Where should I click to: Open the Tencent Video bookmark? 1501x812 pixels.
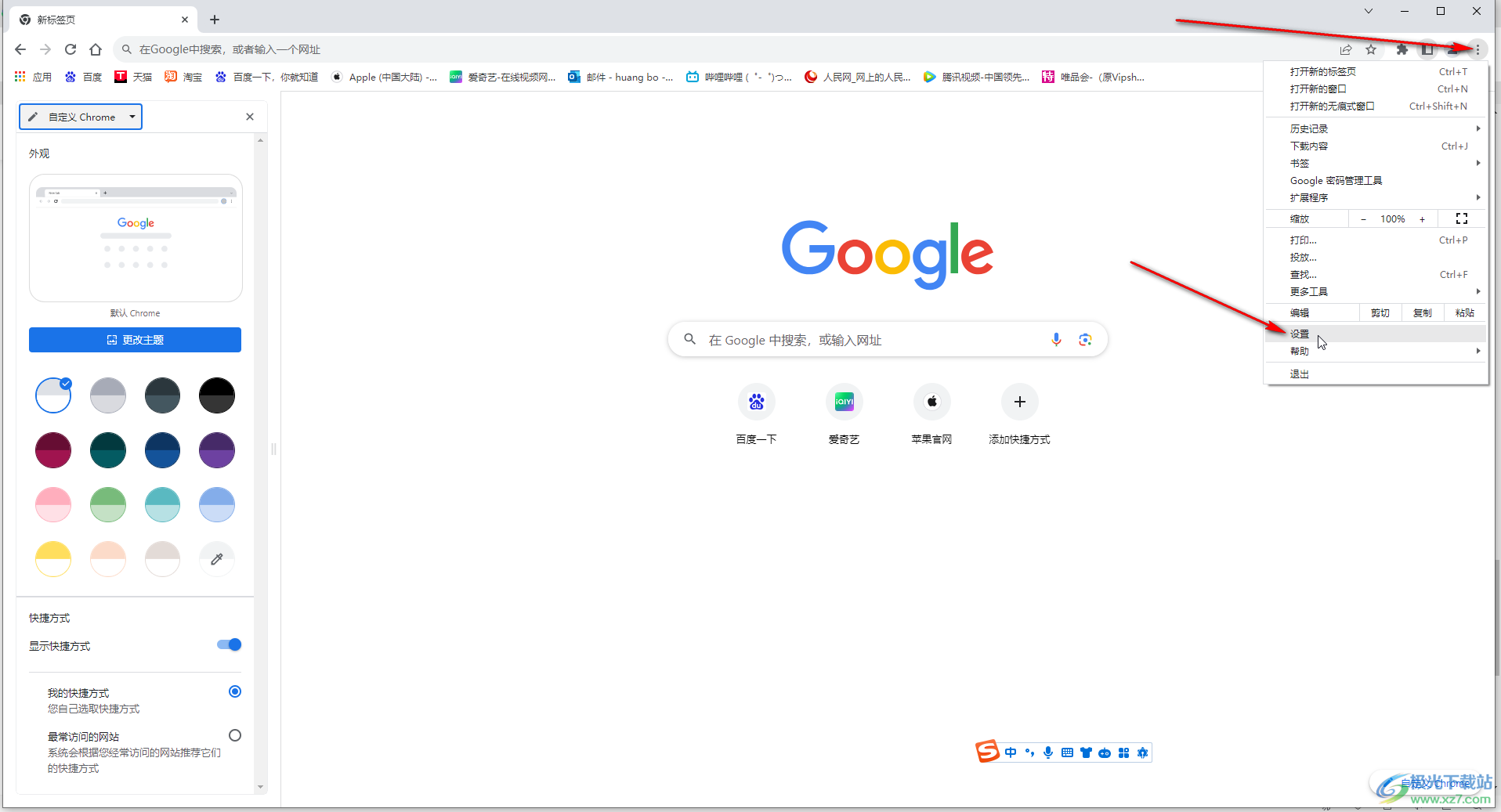[x=976, y=77]
